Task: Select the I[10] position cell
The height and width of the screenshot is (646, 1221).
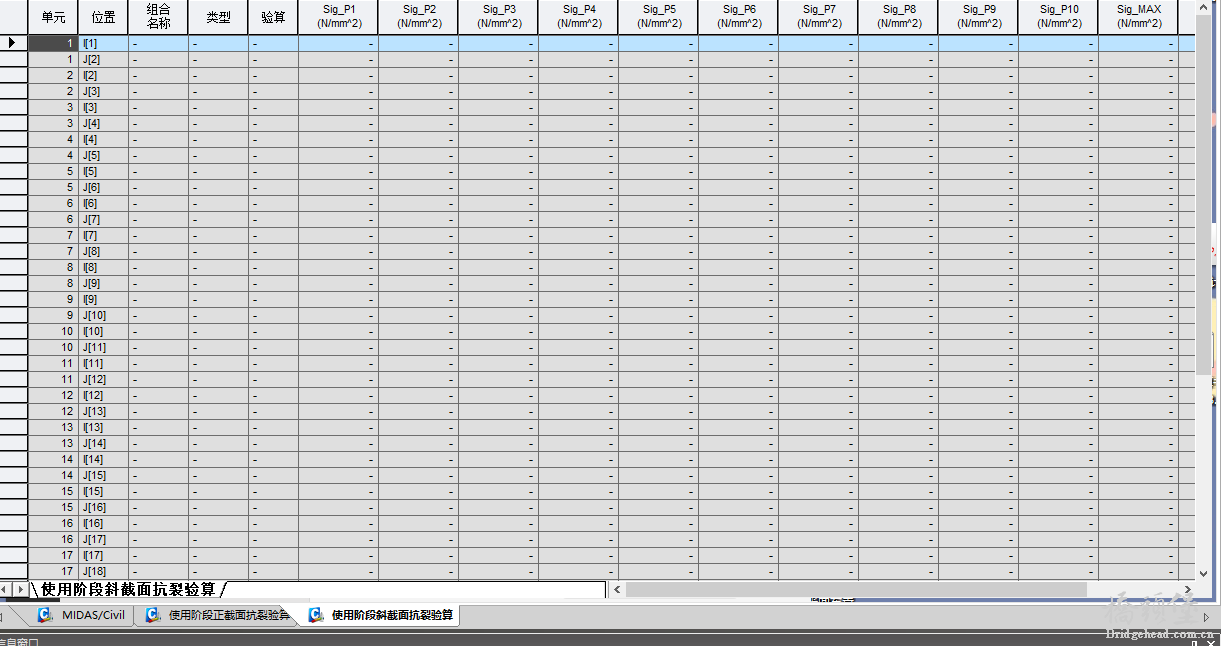Action: point(103,331)
